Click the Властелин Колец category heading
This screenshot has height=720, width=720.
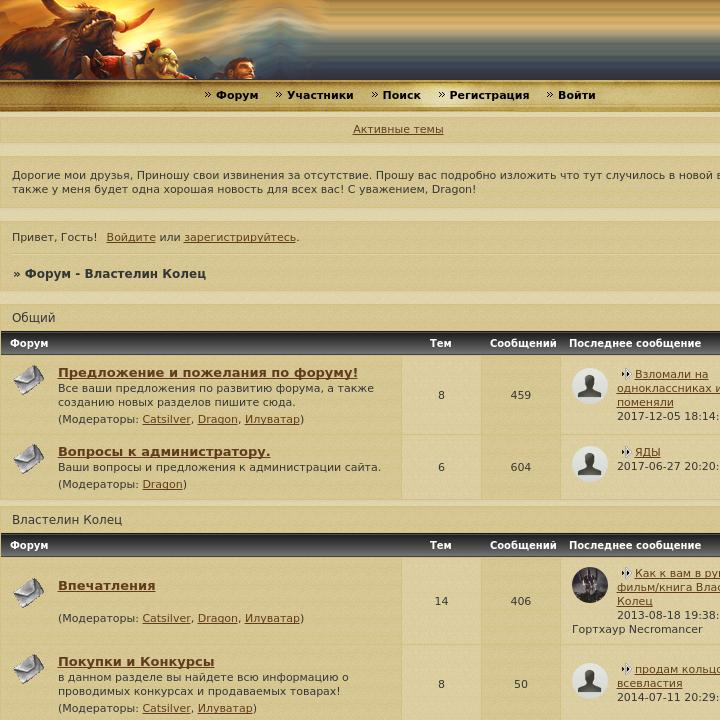[x=67, y=520]
